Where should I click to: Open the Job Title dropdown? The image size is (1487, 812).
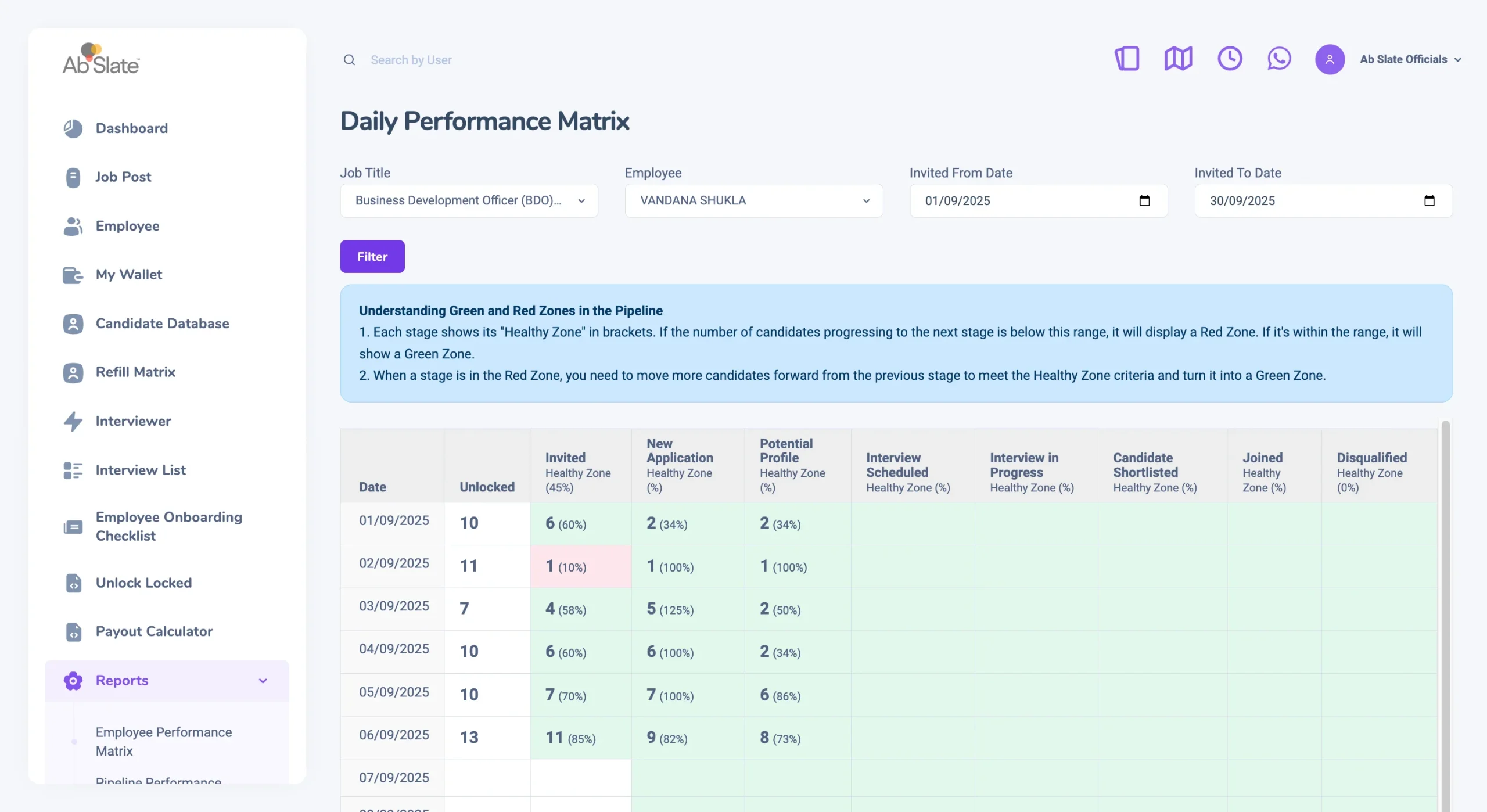469,201
